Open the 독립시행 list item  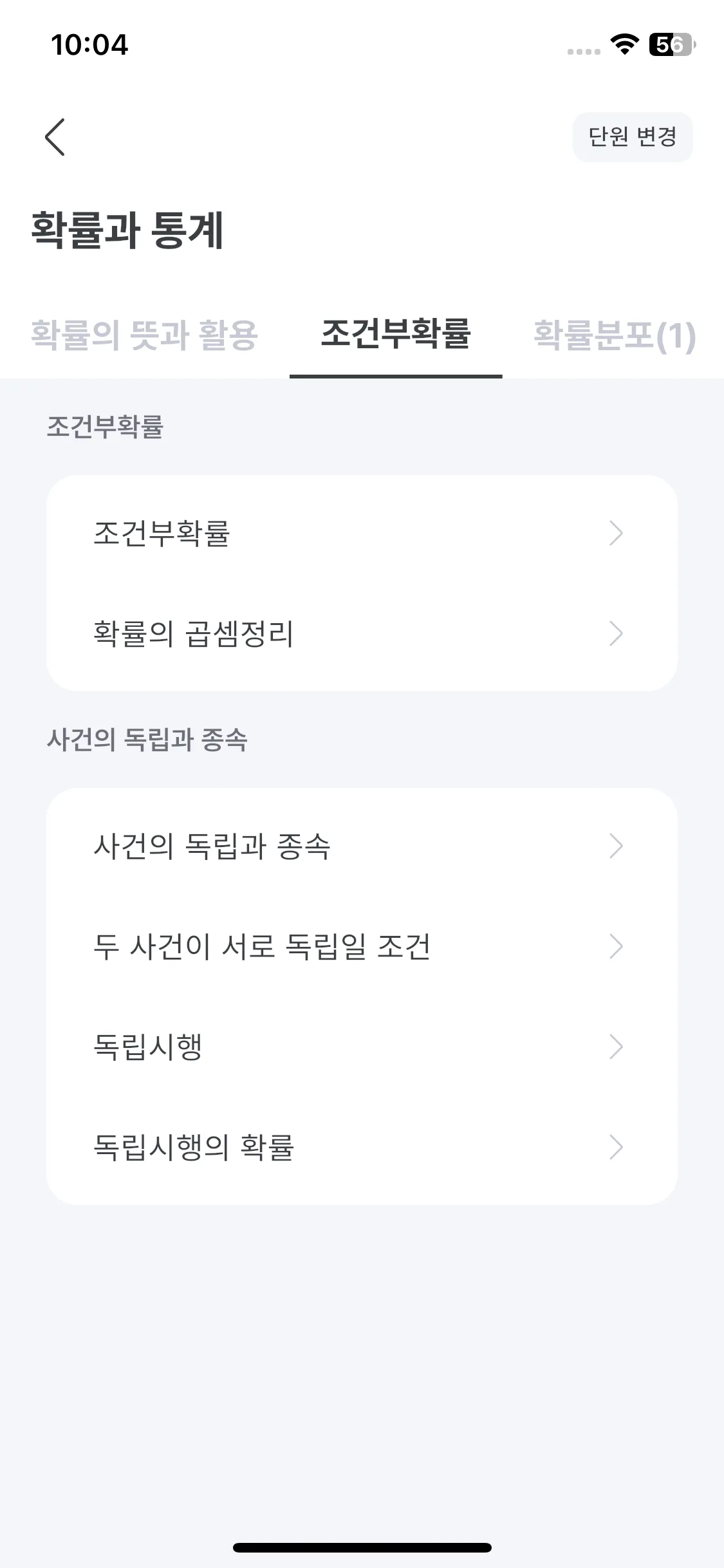click(362, 1047)
